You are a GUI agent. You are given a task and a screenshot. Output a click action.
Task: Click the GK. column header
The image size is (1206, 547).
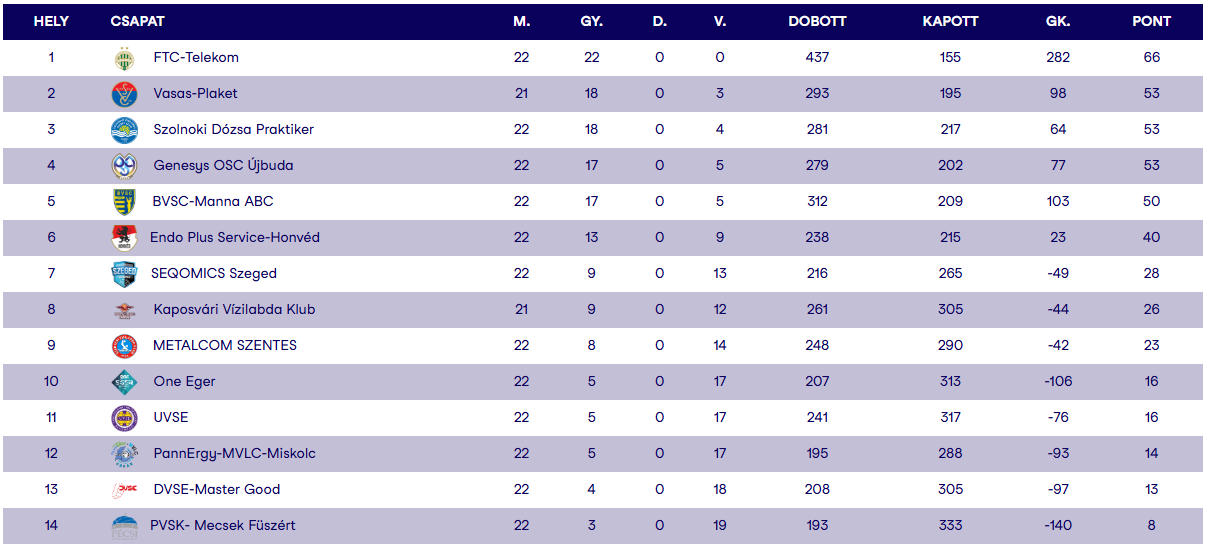tap(1057, 21)
